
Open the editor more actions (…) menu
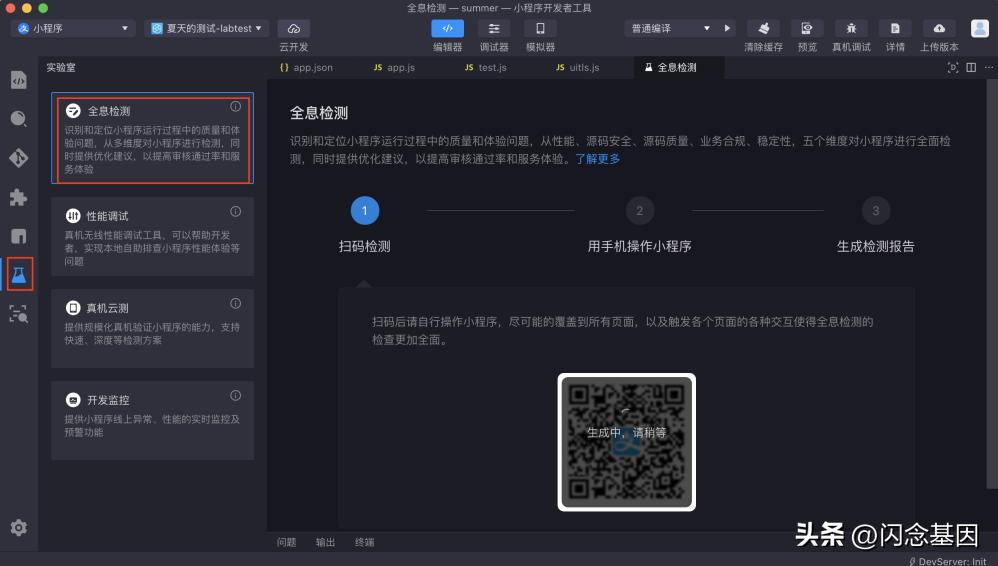click(988, 67)
